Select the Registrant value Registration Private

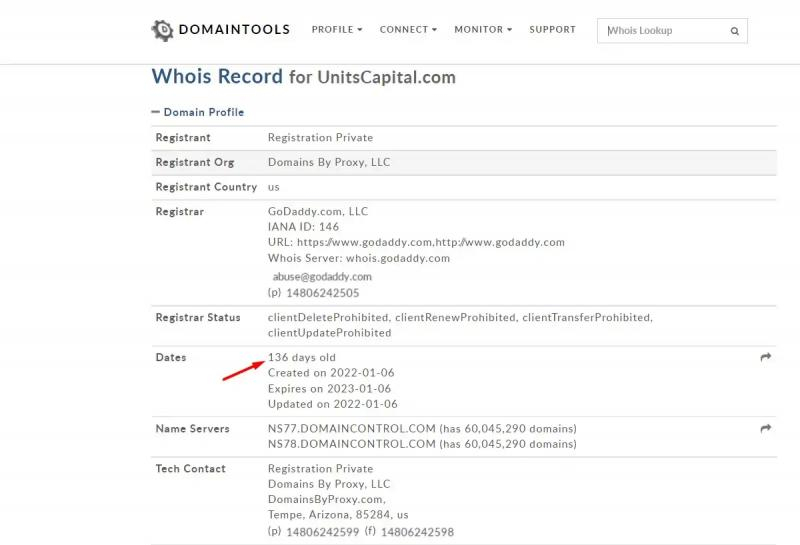tap(320, 138)
